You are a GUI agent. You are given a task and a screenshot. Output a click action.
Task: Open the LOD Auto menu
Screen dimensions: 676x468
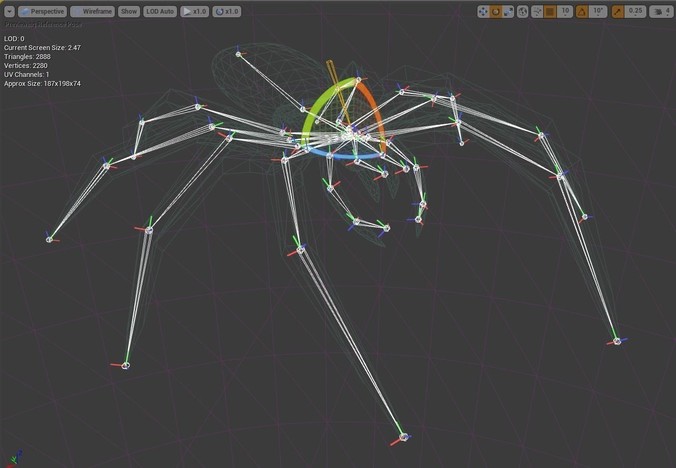[160, 12]
